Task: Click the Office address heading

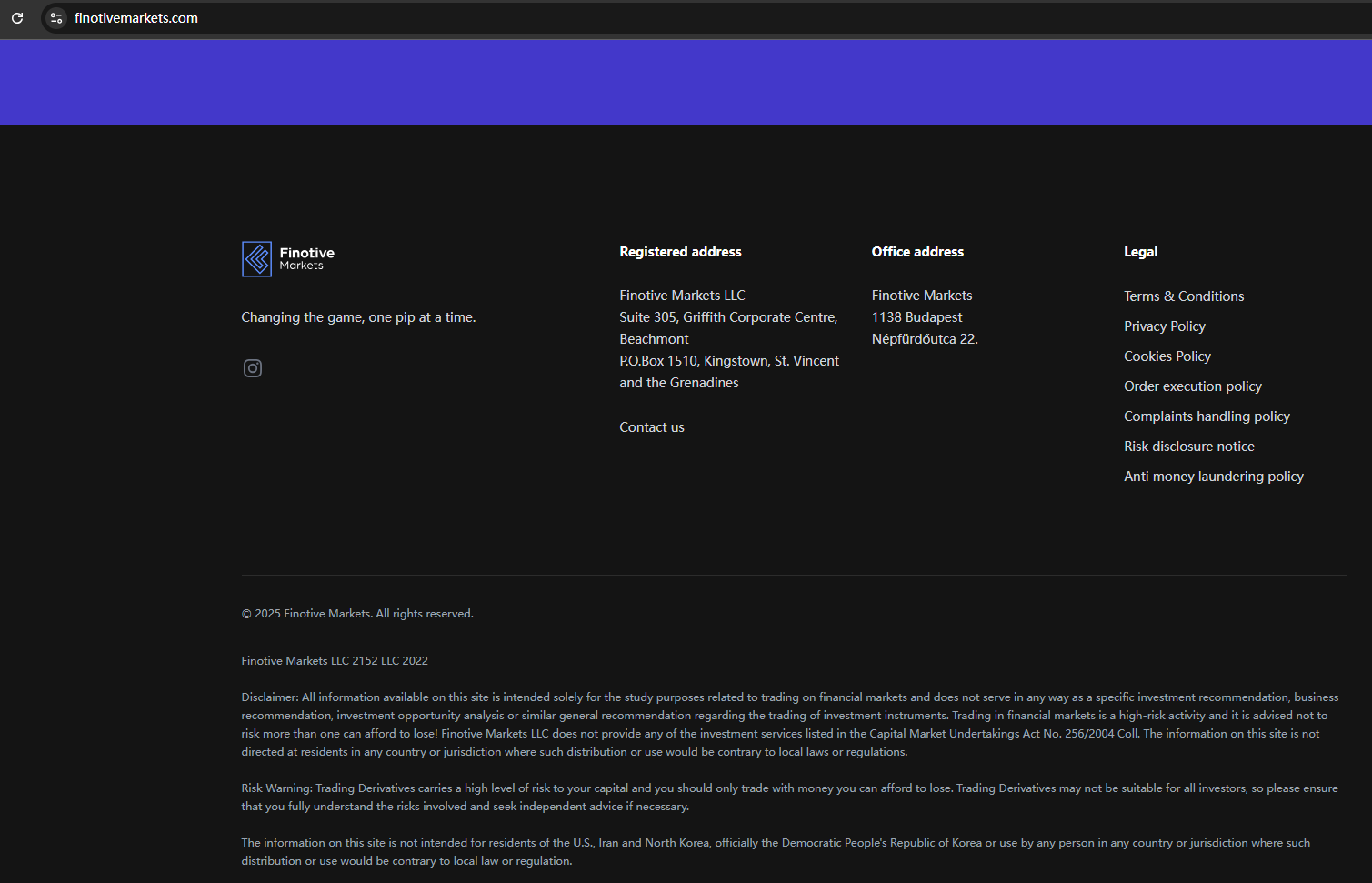Action: (x=917, y=252)
